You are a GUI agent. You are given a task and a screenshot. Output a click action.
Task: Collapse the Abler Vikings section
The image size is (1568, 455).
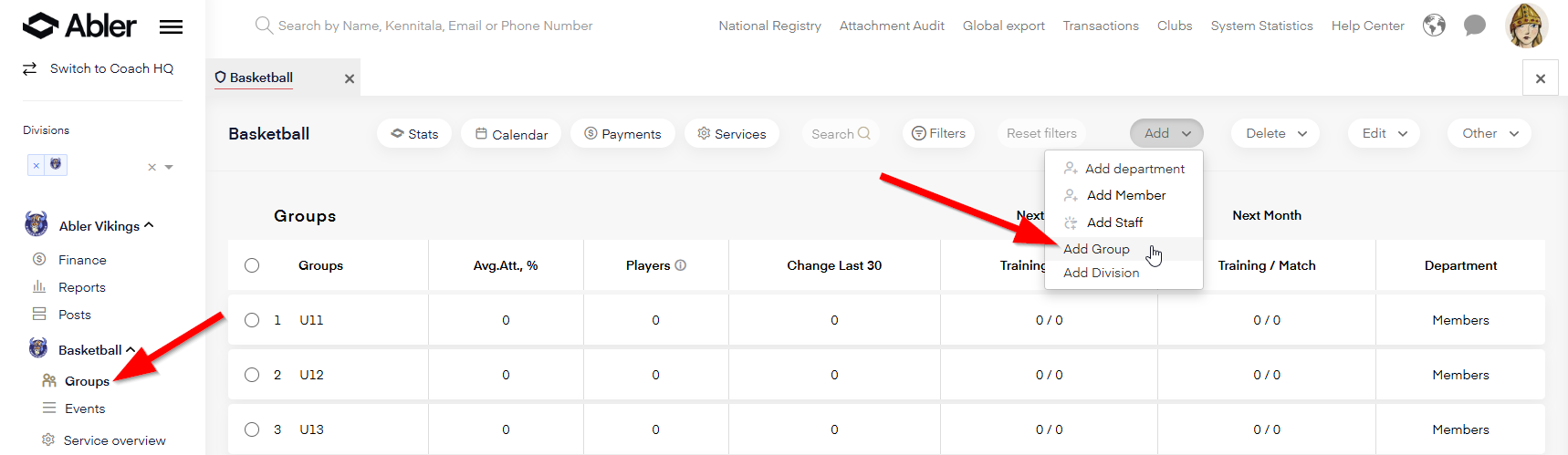click(x=149, y=225)
